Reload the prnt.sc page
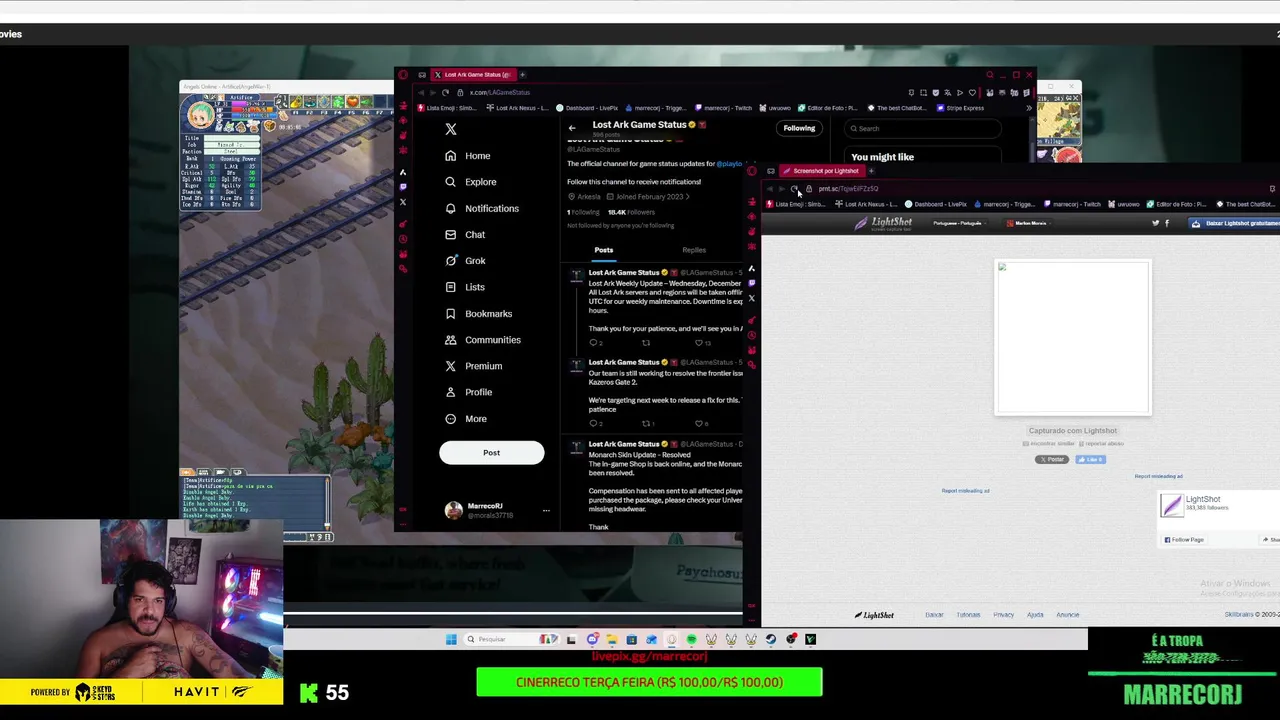Image resolution: width=1280 pixels, height=720 pixels. point(794,188)
